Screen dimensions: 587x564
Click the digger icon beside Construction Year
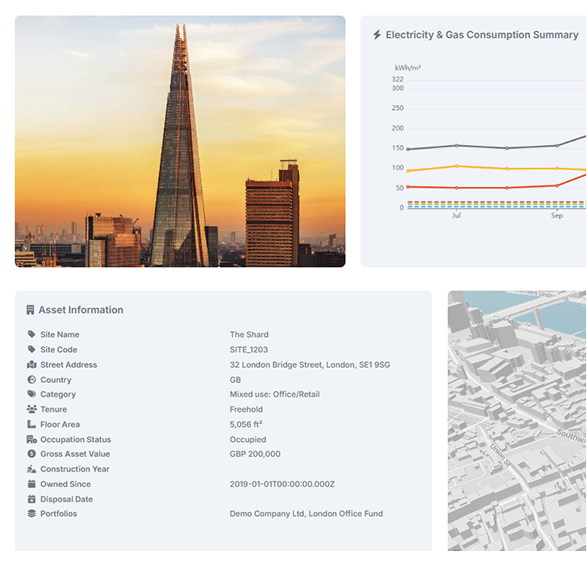(31, 469)
